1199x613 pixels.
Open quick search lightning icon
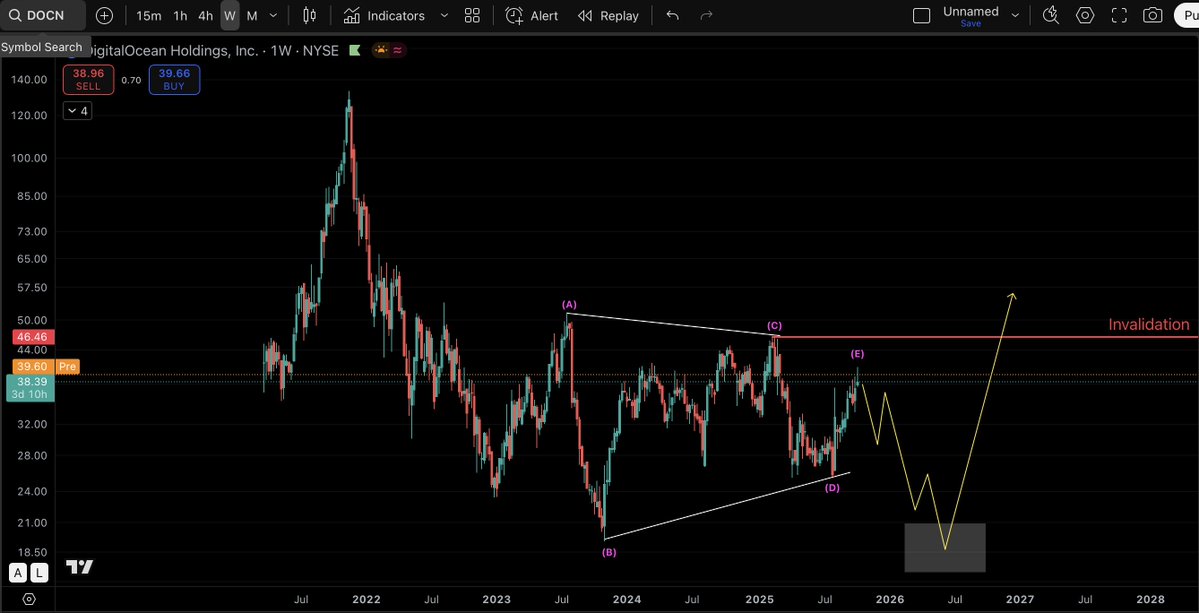[x=1051, y=15]
